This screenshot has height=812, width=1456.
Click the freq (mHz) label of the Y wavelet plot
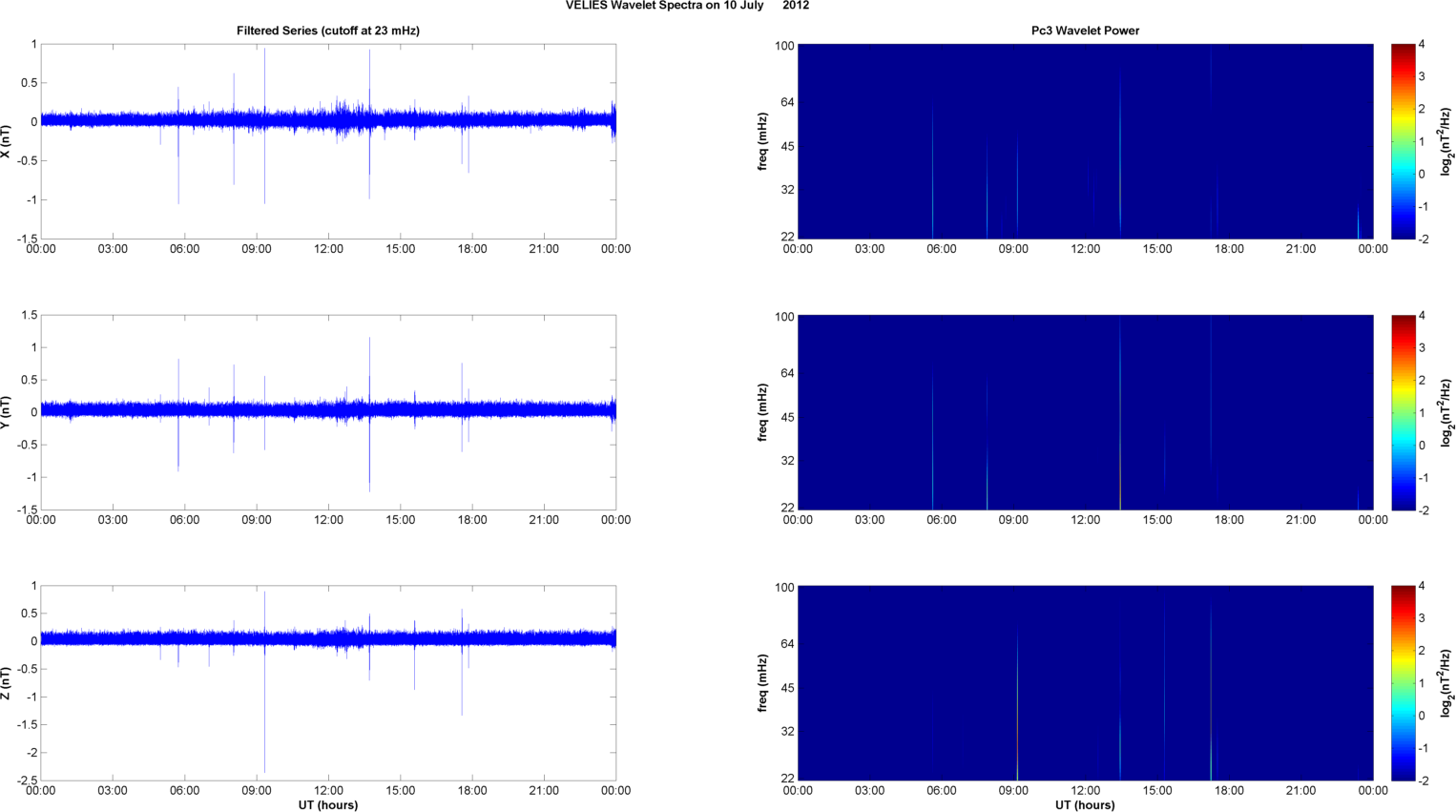(x=762, y=412)
